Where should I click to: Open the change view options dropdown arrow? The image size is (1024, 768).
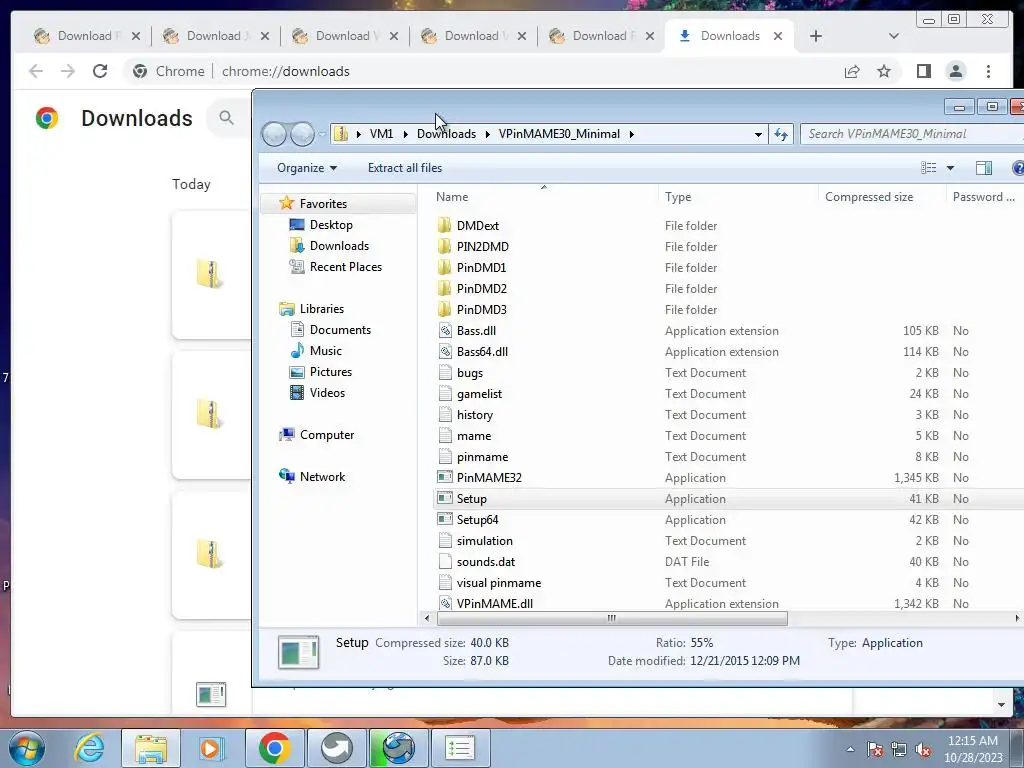[x=950, y=168]
